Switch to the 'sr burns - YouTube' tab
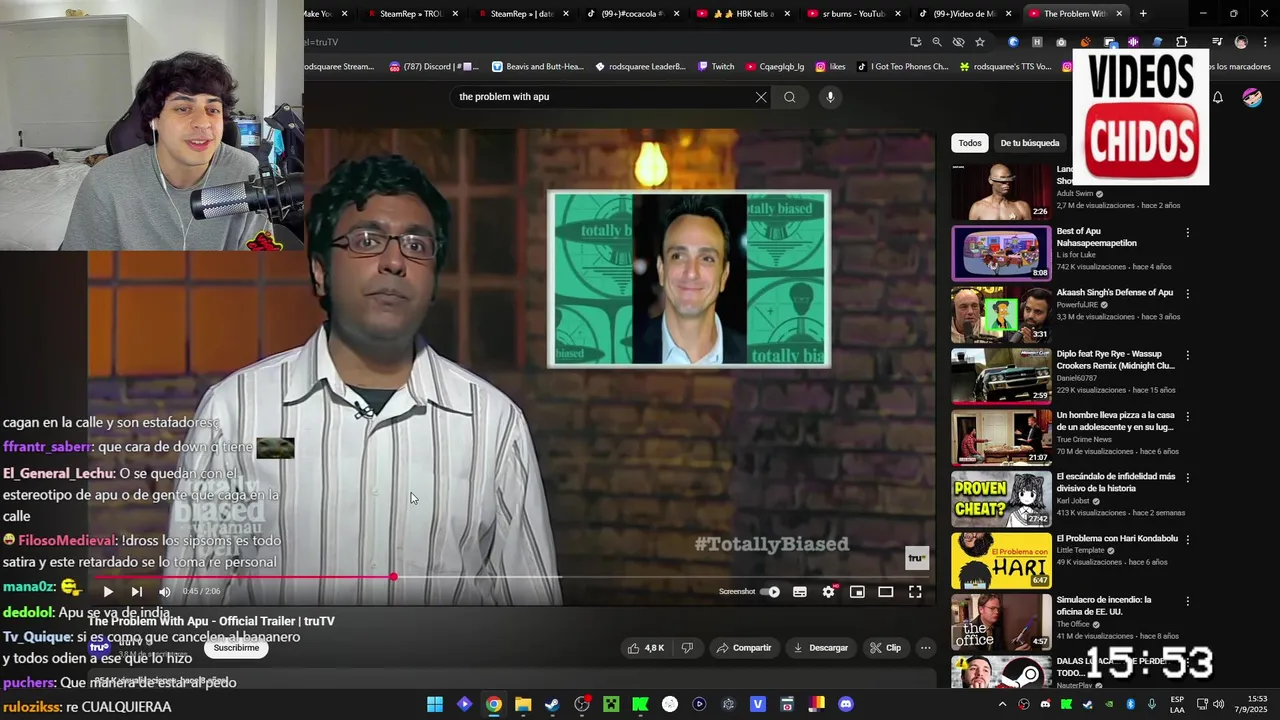The width and height of the screenshot is (1280, 720). tap(855, 14)
